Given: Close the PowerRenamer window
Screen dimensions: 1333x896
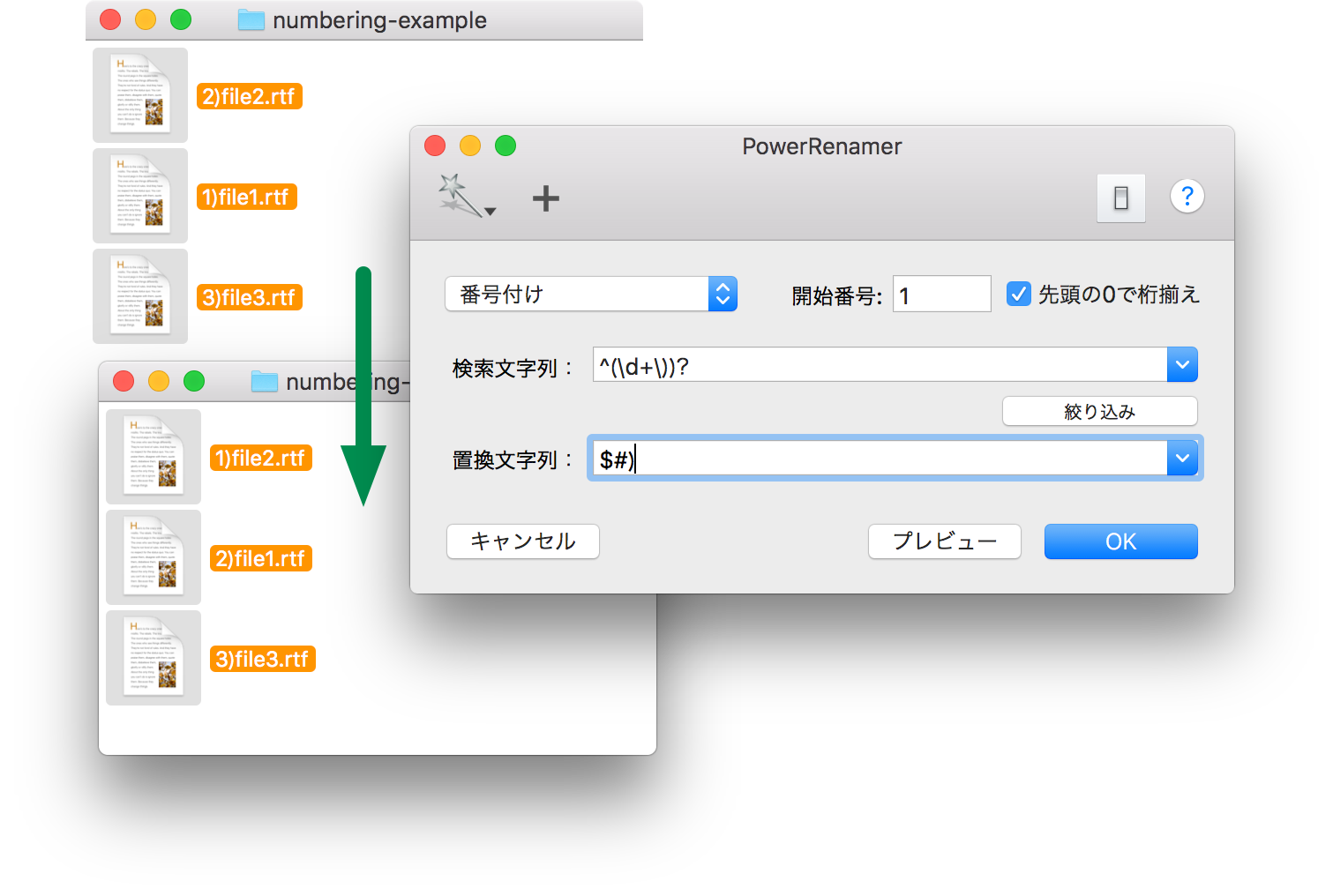Looking at the screenshot, I should point(435,146).
